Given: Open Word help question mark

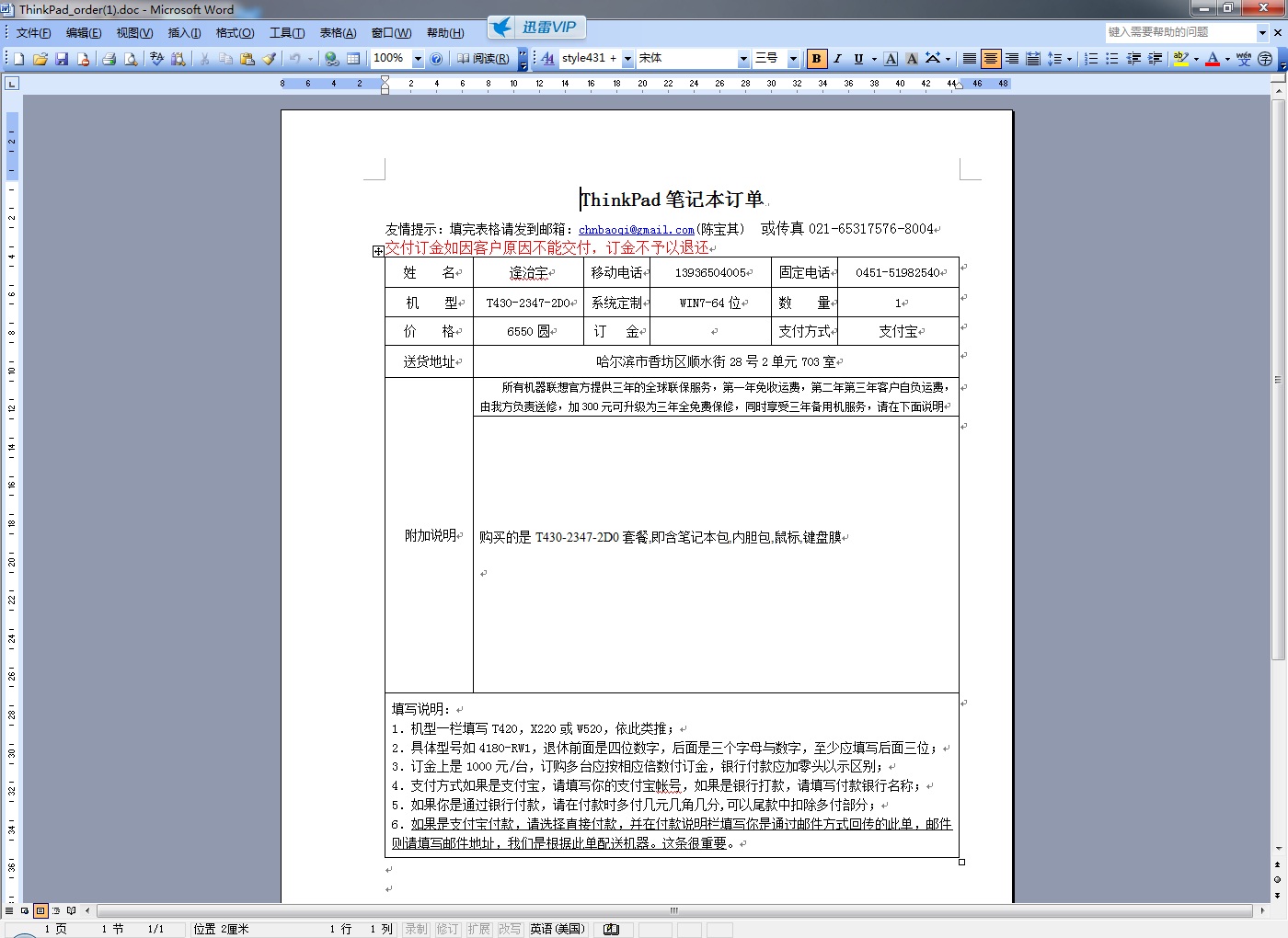Looking at the screenshot, I should point(436,59).
